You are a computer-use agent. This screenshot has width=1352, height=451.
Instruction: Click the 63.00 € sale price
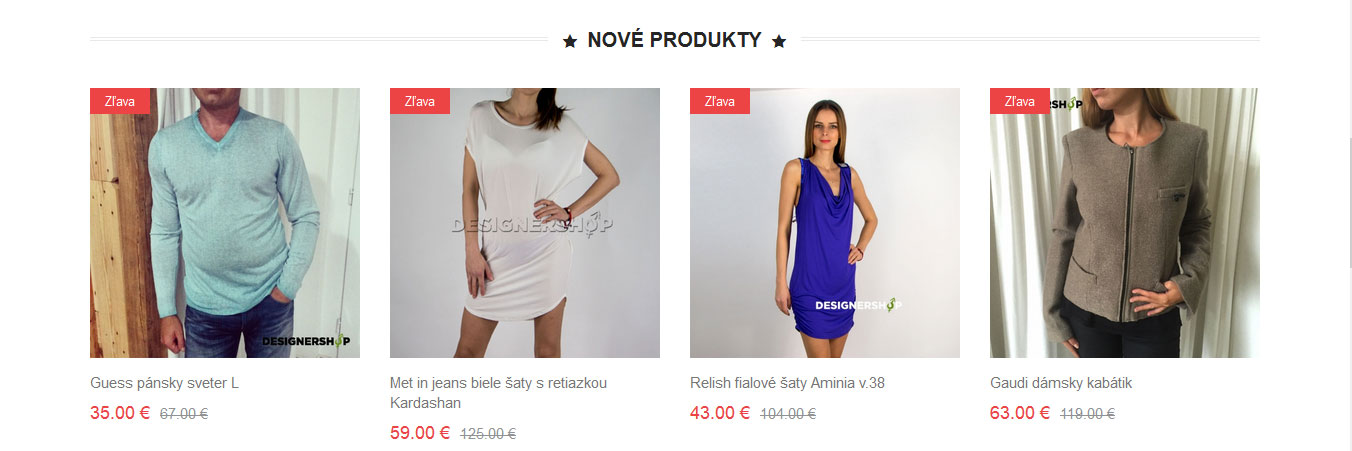[1020, 413]
